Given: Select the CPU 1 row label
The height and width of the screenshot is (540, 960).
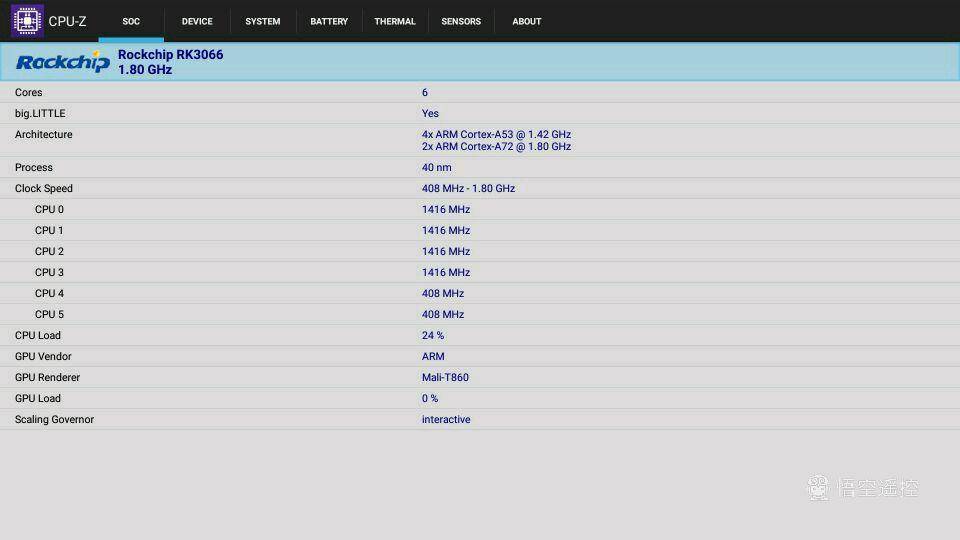Looking at the screenshot, I should coord(49,230).
